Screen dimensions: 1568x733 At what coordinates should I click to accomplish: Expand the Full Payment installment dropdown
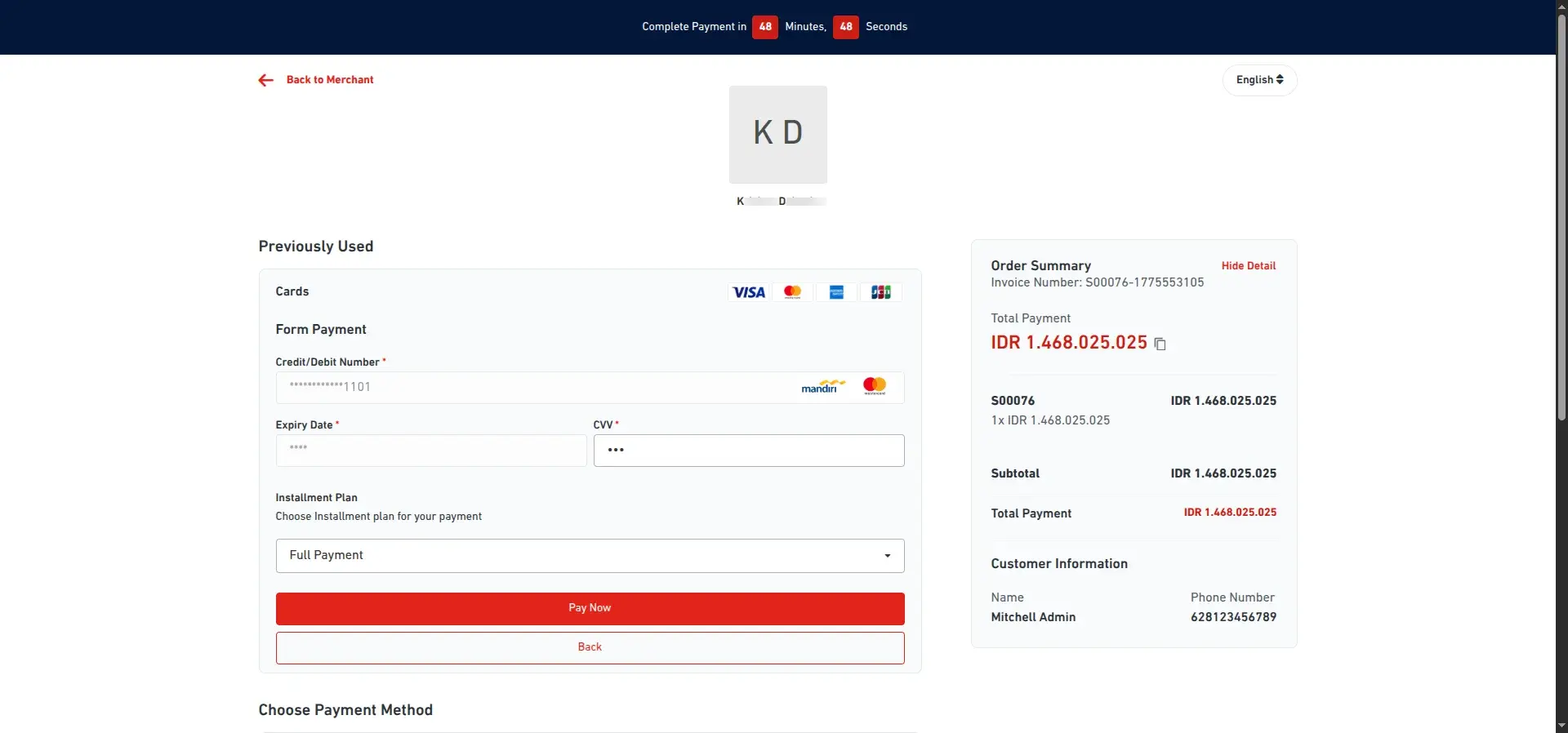tap(590, 556)
